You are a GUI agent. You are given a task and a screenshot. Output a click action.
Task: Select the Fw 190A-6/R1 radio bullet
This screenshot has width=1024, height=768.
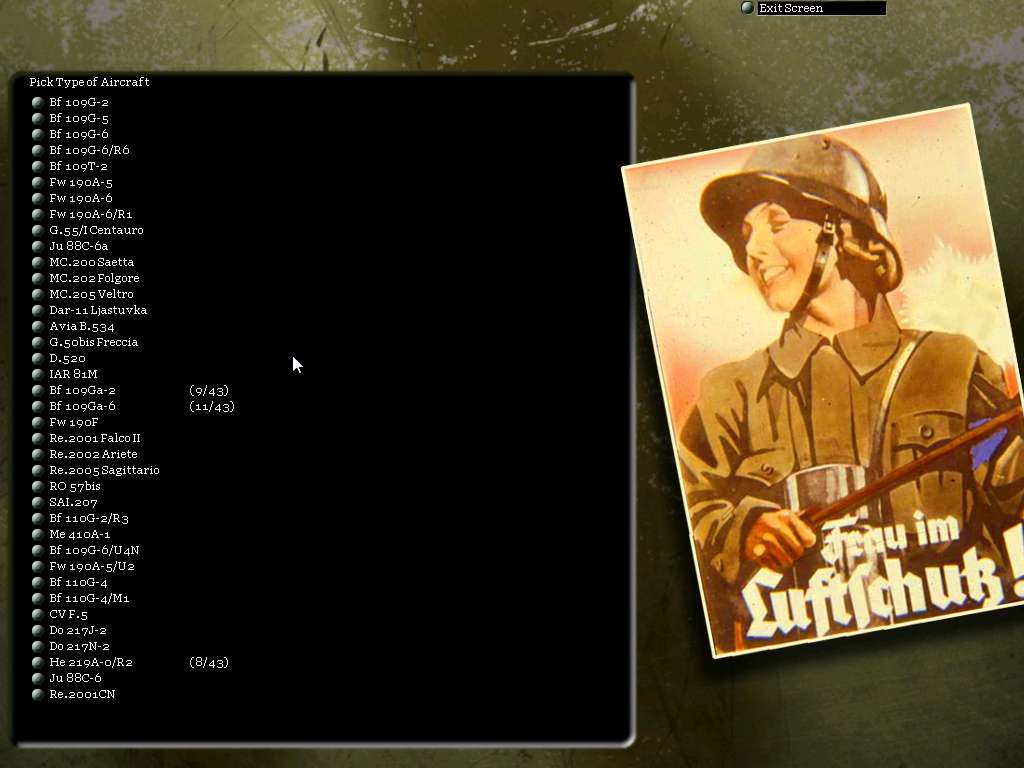click(38, 214)
